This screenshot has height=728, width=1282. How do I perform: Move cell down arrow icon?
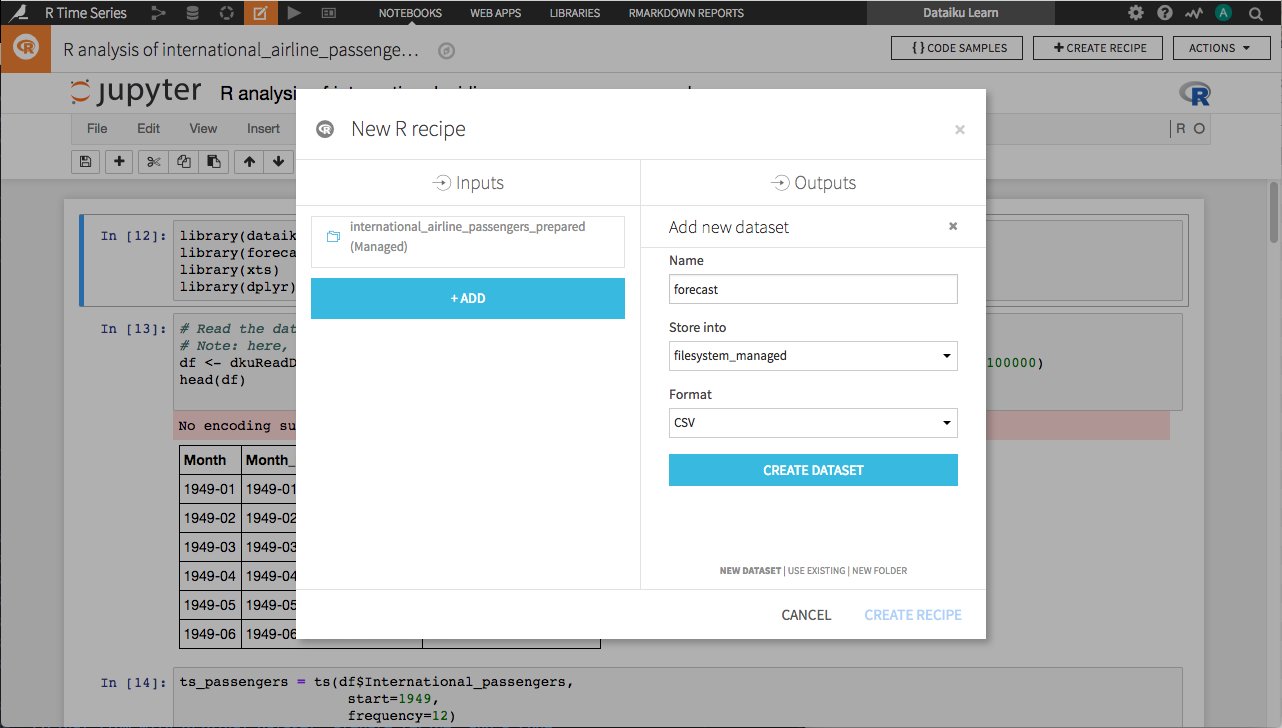(x=278, y=161)
